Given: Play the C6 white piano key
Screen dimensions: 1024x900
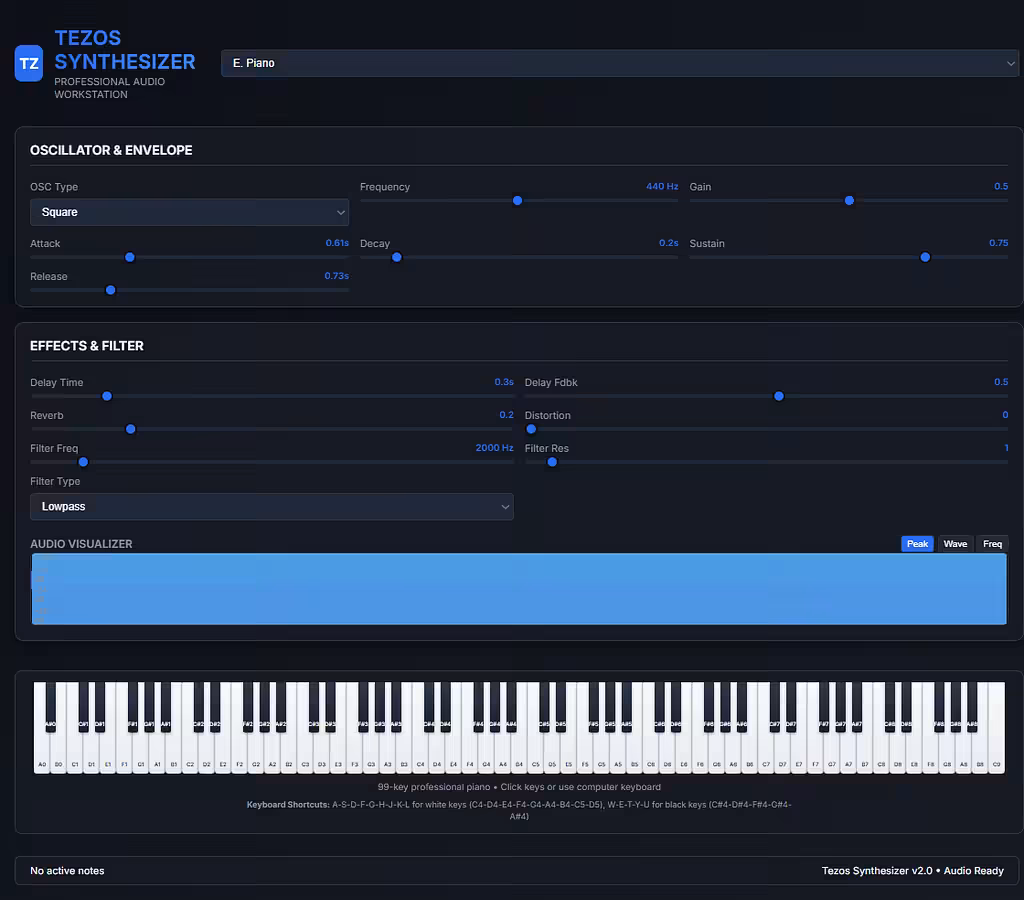Looking at the screenshot, I should pos(650,752).
